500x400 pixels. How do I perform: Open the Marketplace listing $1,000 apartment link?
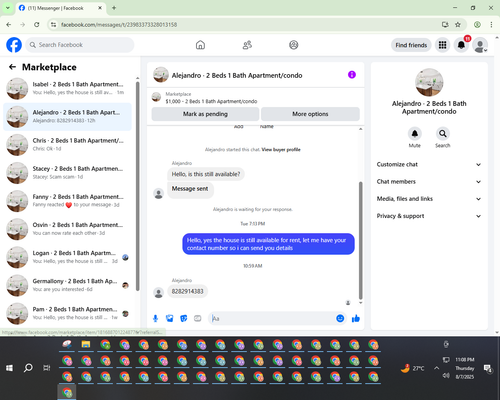click(211, 101)
